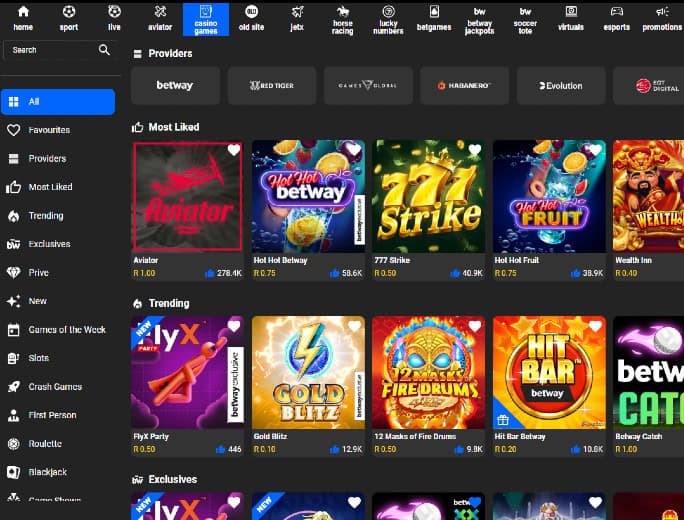The width and height of the screenshot is (684, 520).
Task: Filter by betway provider
Action: tap(175, 86)
